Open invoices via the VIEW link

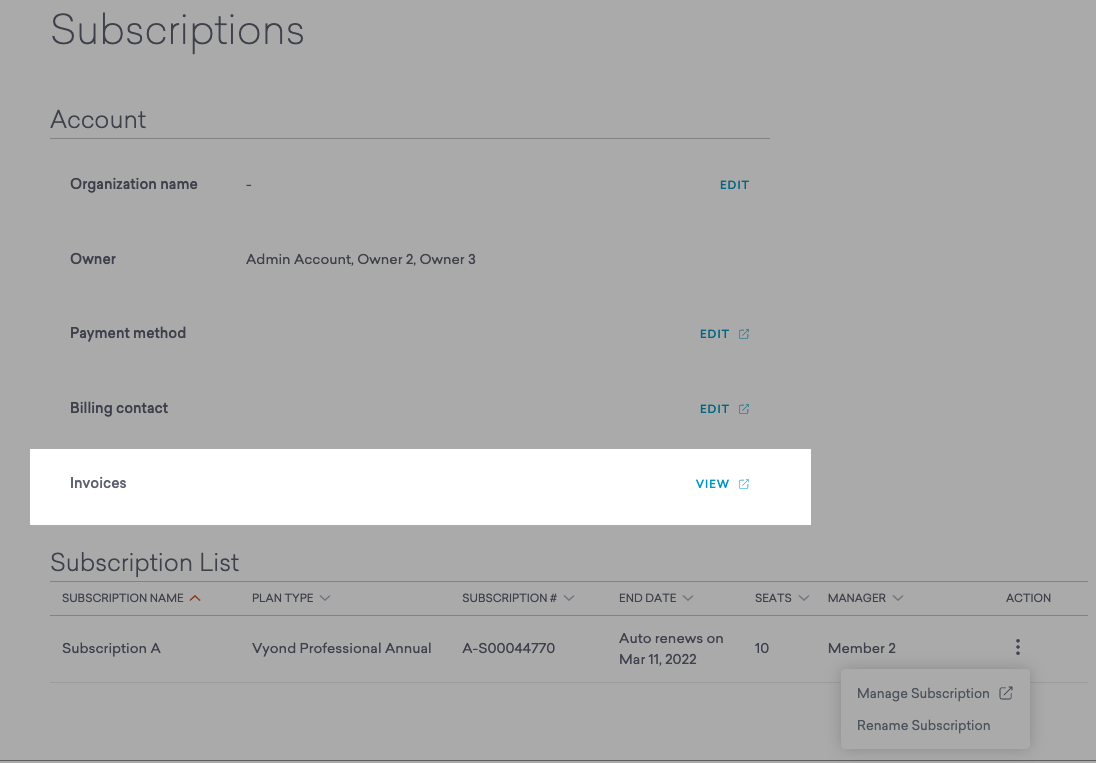click(712, 484)
